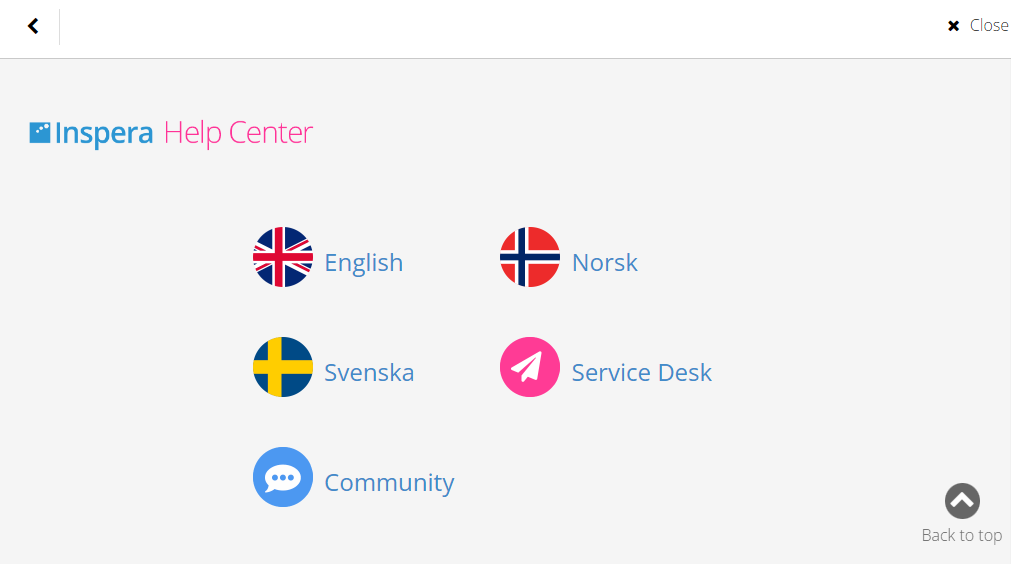Click the Swedish flag icon

click(x=282, y=367)
